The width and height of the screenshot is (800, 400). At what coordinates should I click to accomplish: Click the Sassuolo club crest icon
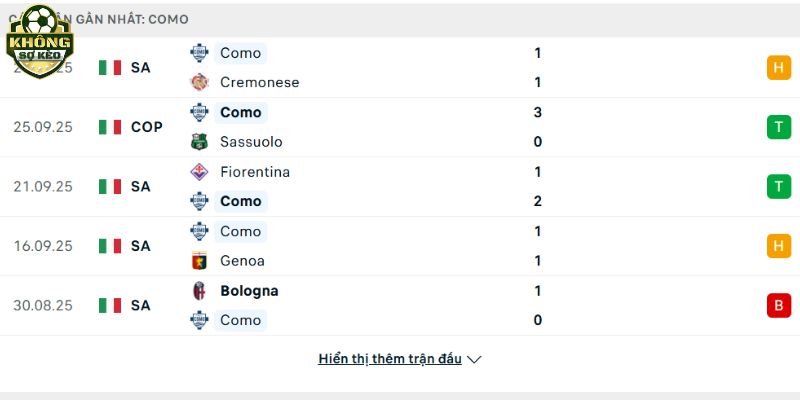tap(200, 142)
